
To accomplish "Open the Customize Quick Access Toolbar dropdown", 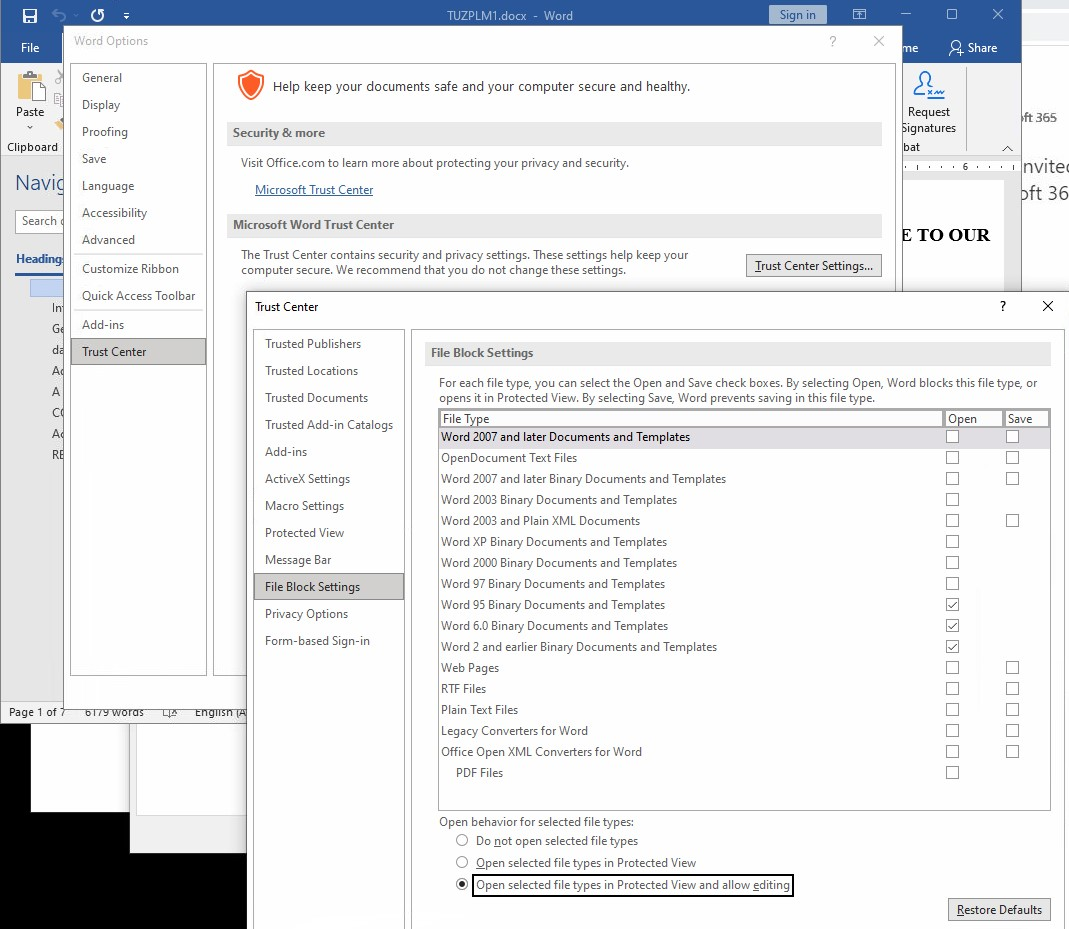I will pyautogui.click(x=126, y=16).
